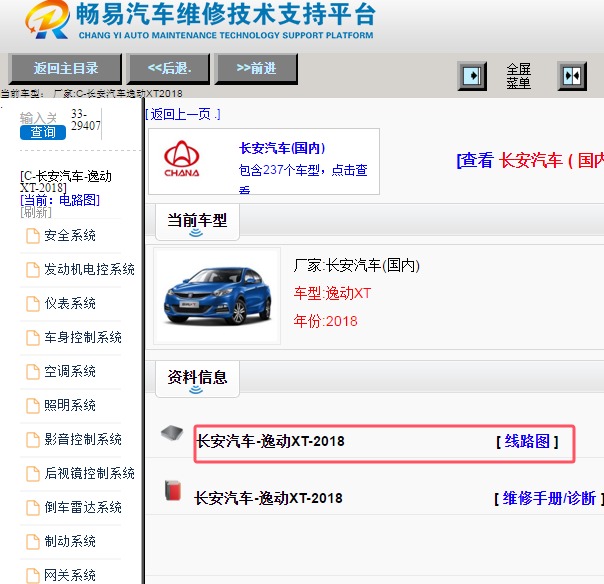Screen dimensions: 604x584
Task: Open 照明系统 in the sidebar
Action: (x=70, y=405)
